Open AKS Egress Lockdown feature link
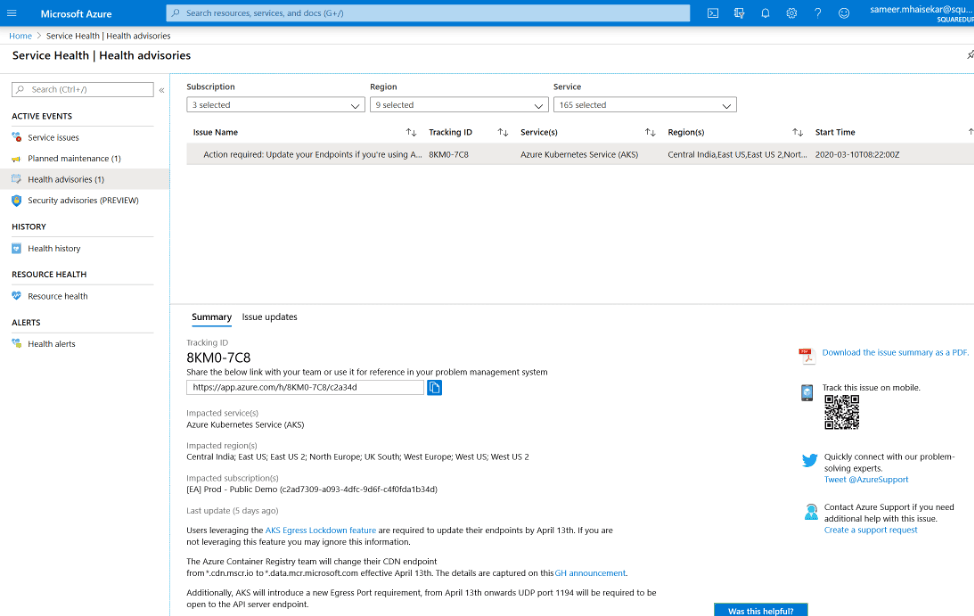This screenshot has width=974, height=616. [321, 530]
